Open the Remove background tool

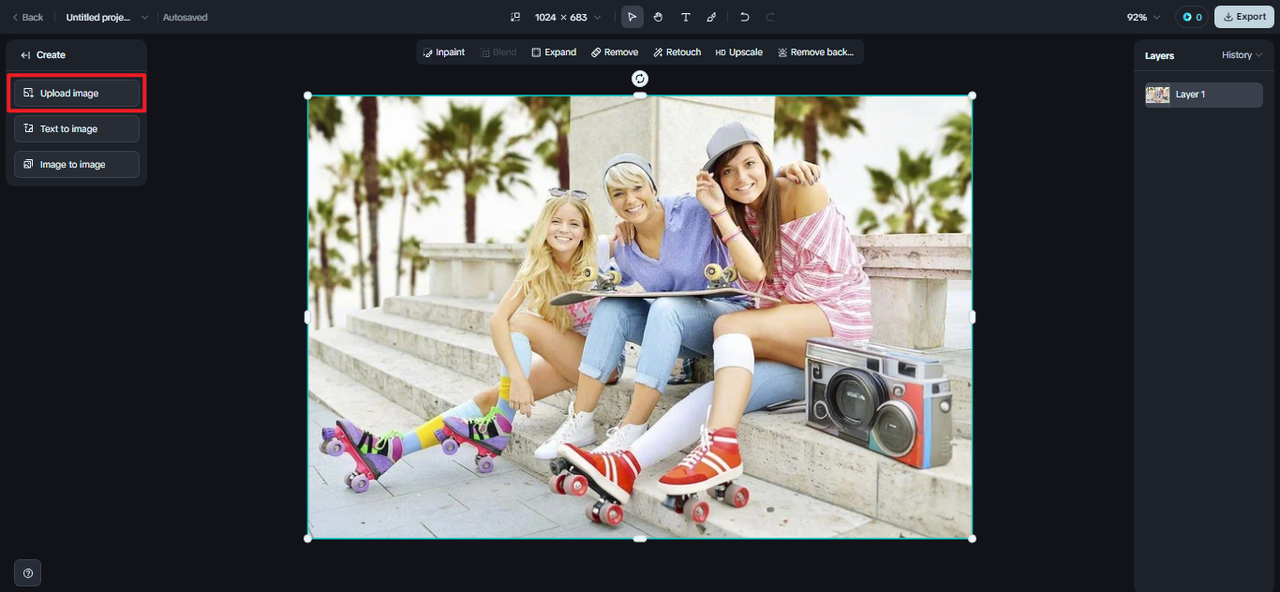(816, 52)
